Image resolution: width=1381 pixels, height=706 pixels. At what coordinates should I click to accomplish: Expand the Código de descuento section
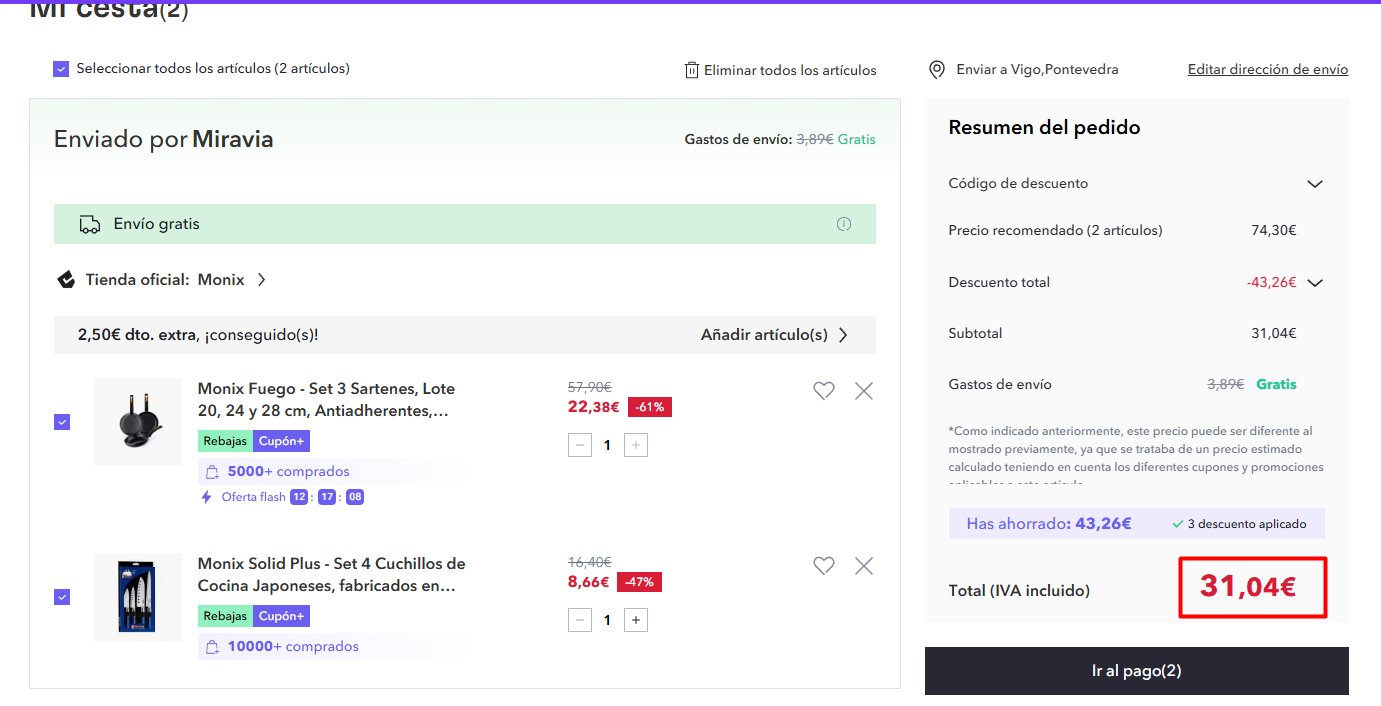coord(1315,184)
